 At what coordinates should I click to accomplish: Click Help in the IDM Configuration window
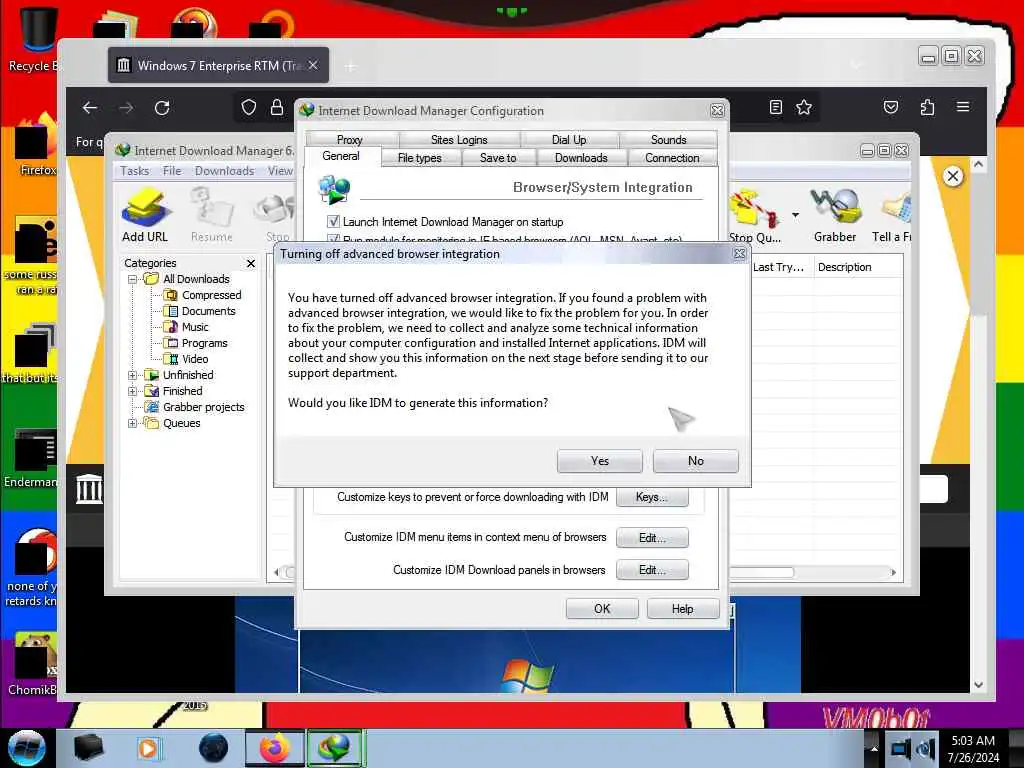pyautogui.click(x=682, y=609)
